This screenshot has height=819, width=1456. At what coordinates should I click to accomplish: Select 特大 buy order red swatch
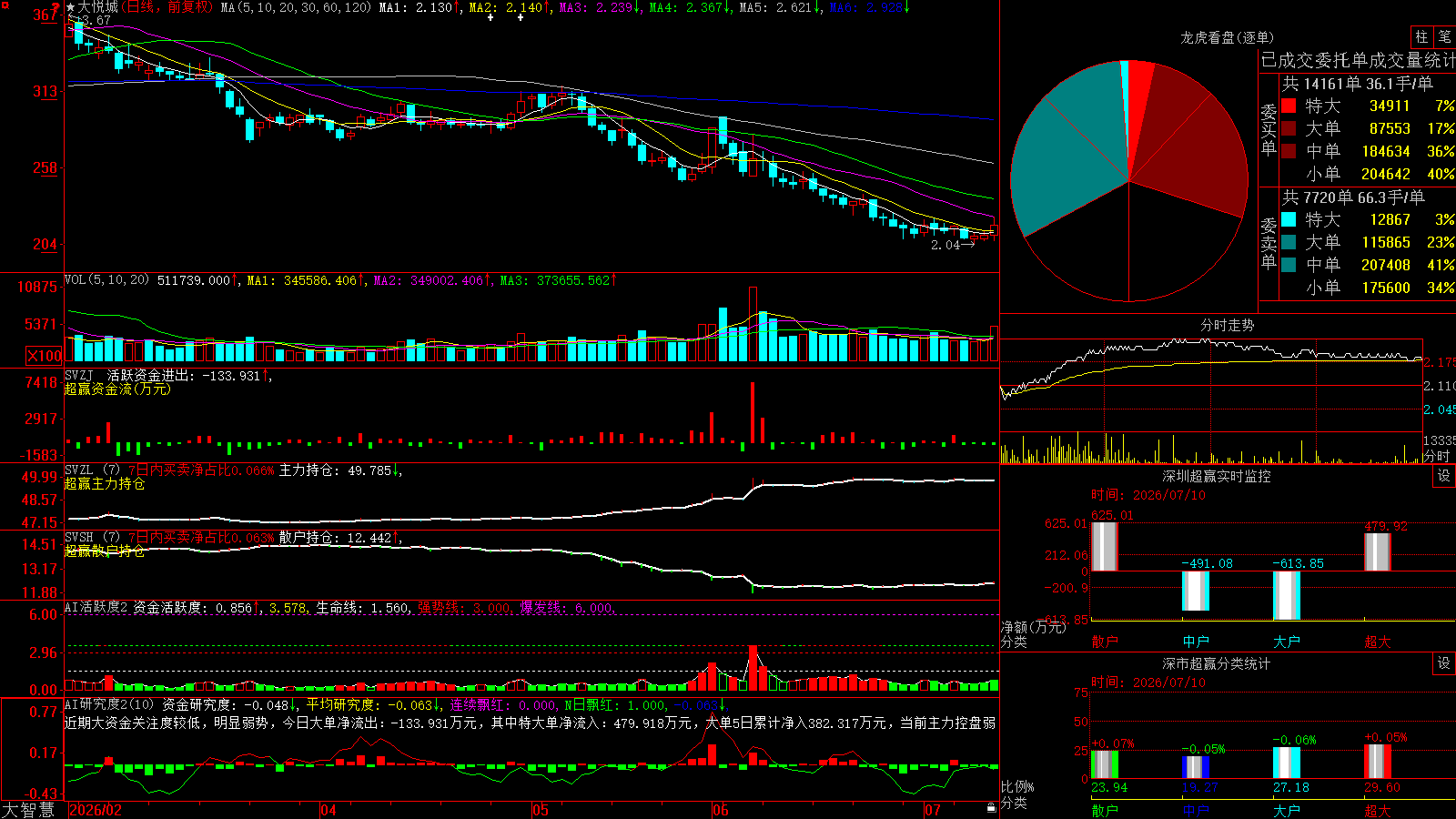(1289, 106)
